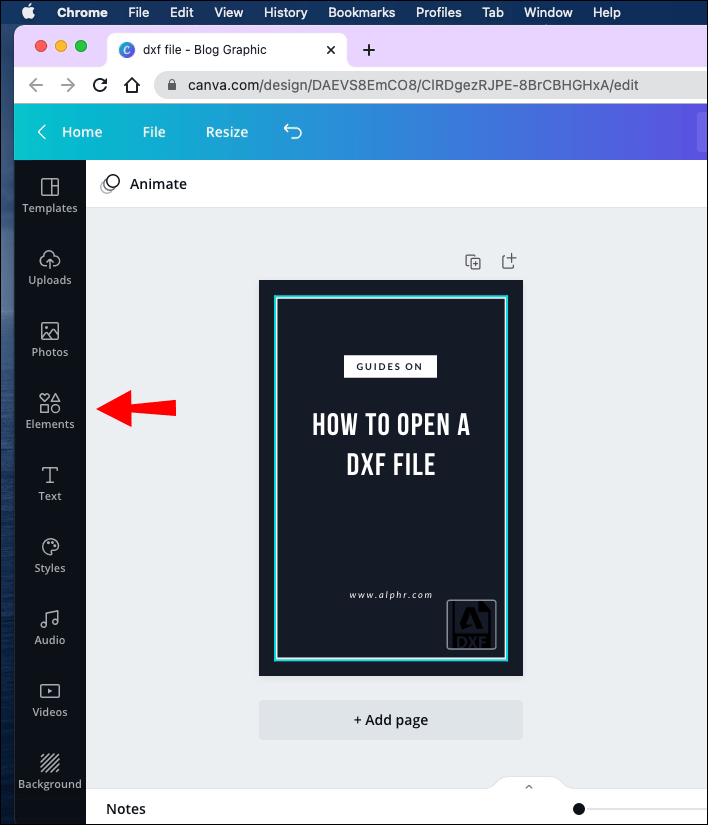Select the HOW TO OPEN A DXF FILE heading
Image resolution: width=708 pixels, height=825 pixels.
tap(391, 444)
